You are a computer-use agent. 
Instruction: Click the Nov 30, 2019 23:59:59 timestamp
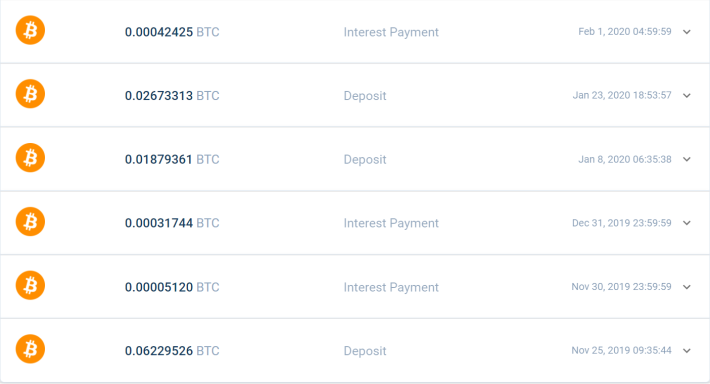coord(621,287)
